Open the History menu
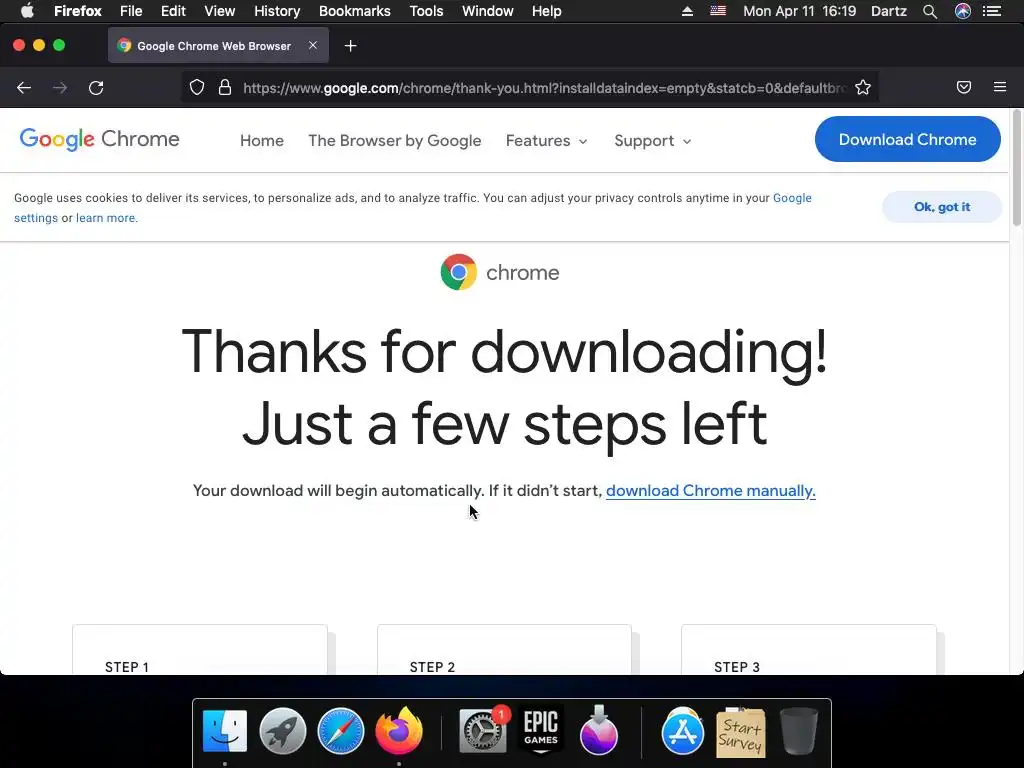This screenshot has height=768, width=1024. [277, 11]
